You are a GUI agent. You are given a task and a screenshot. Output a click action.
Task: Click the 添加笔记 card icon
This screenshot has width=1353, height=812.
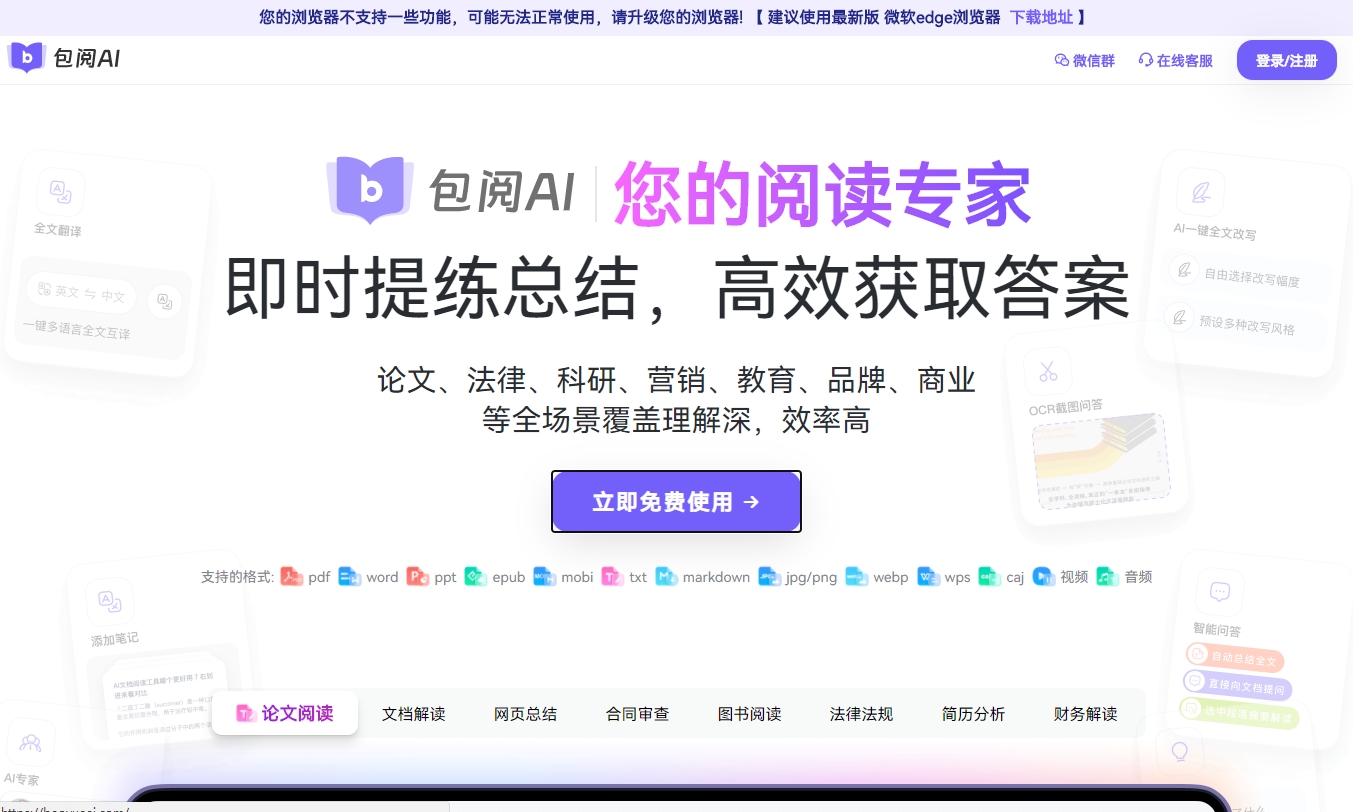point(109,602)
